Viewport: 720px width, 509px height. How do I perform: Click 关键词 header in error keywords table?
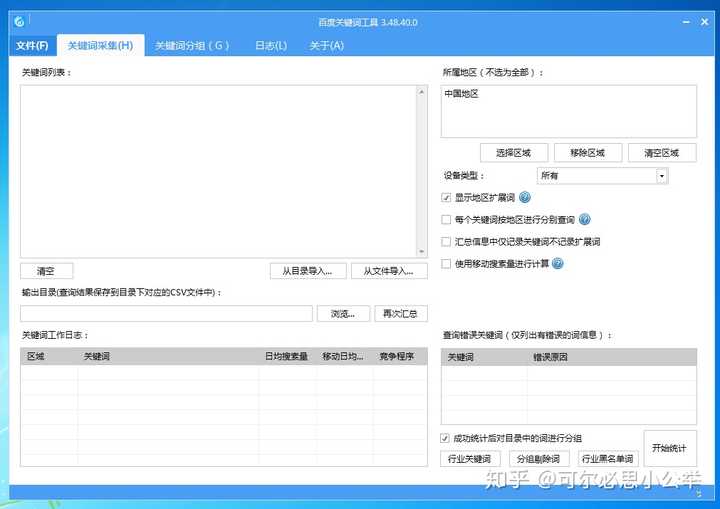click(x=484, y=357)
